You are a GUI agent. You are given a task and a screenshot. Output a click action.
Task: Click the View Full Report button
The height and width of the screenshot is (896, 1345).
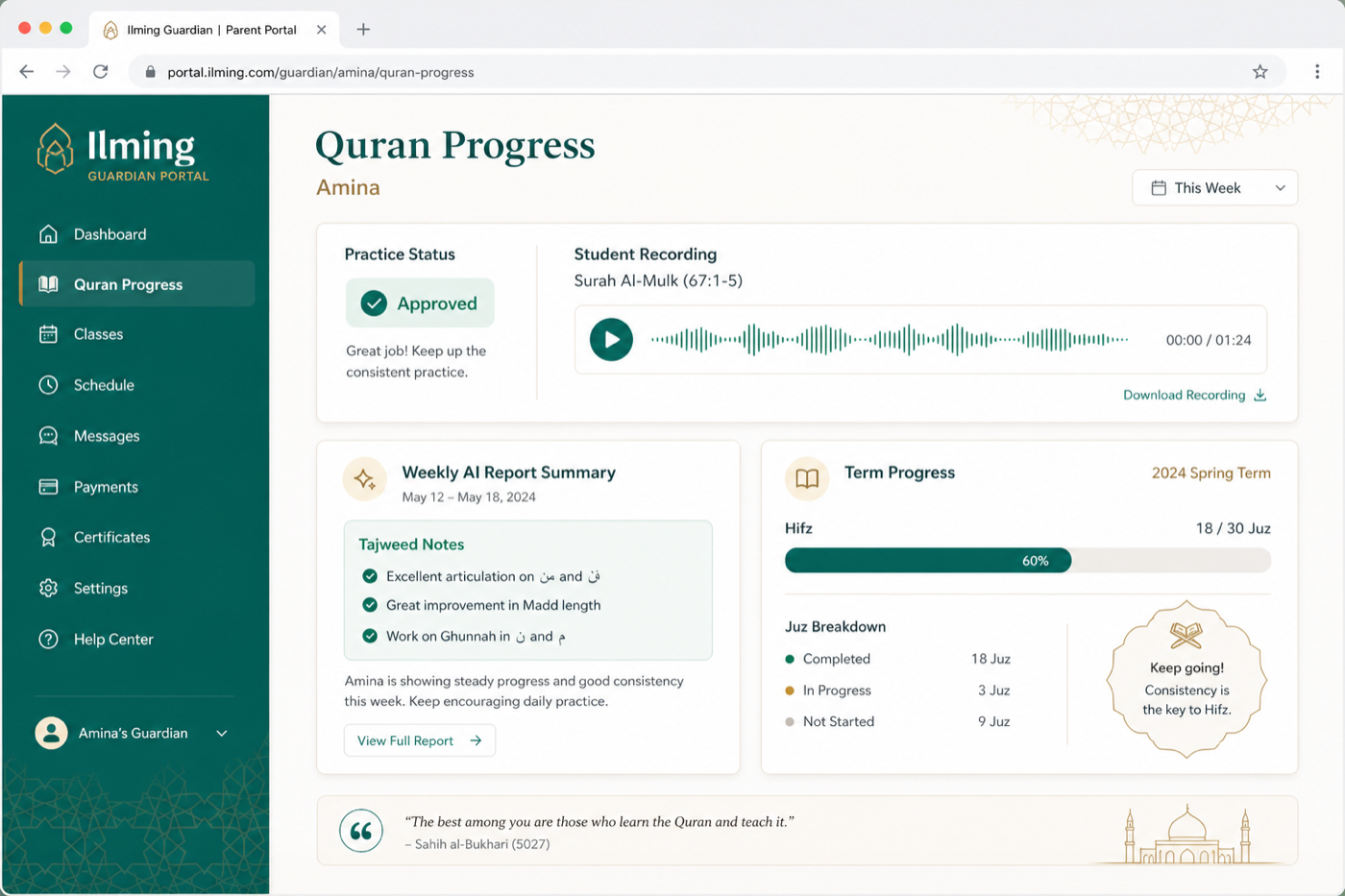(420, 740)
